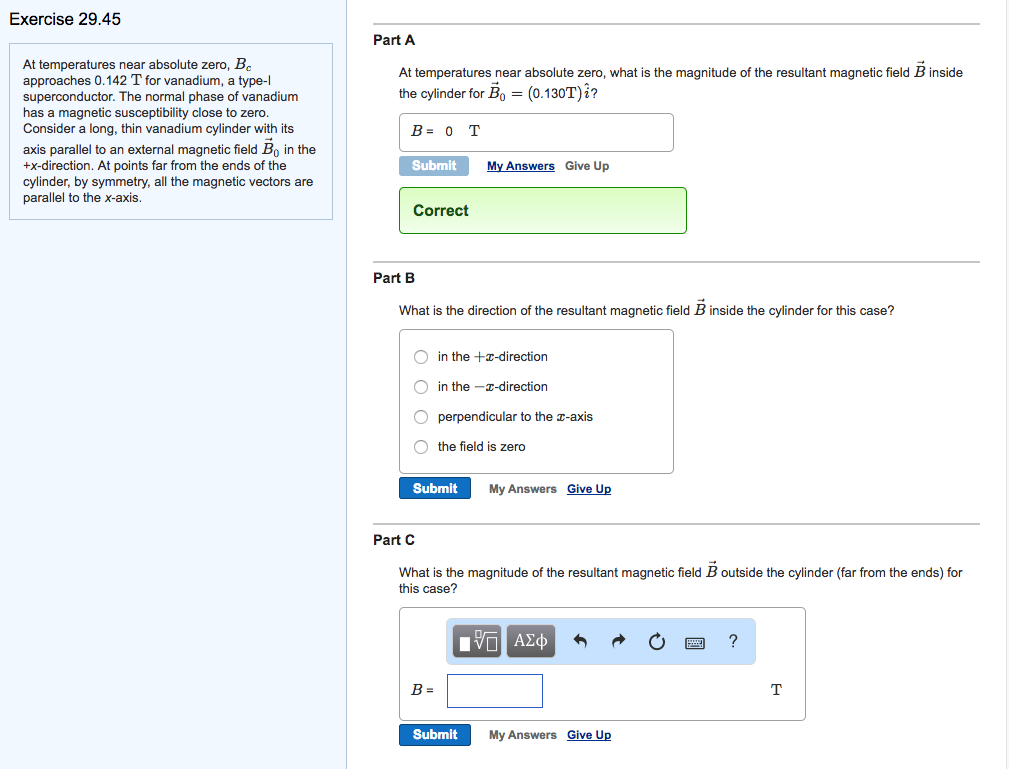1009x769 pixels.
Task: Open the math templates palette in equation editor
Action: [x=477, y=641]
